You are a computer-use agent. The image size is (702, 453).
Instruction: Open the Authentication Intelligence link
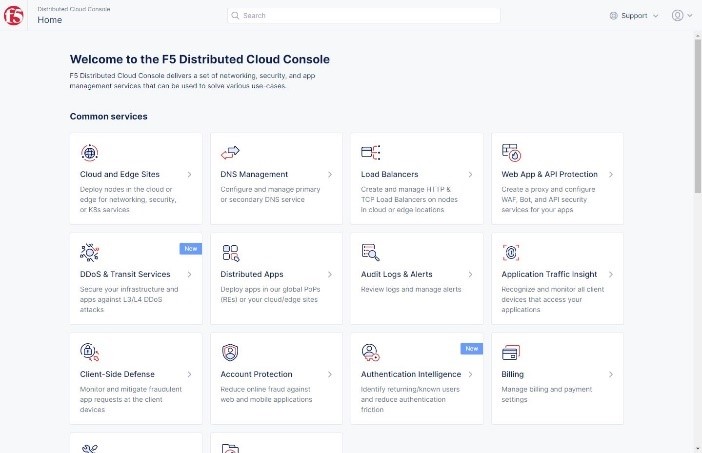[x=411, y=374]
